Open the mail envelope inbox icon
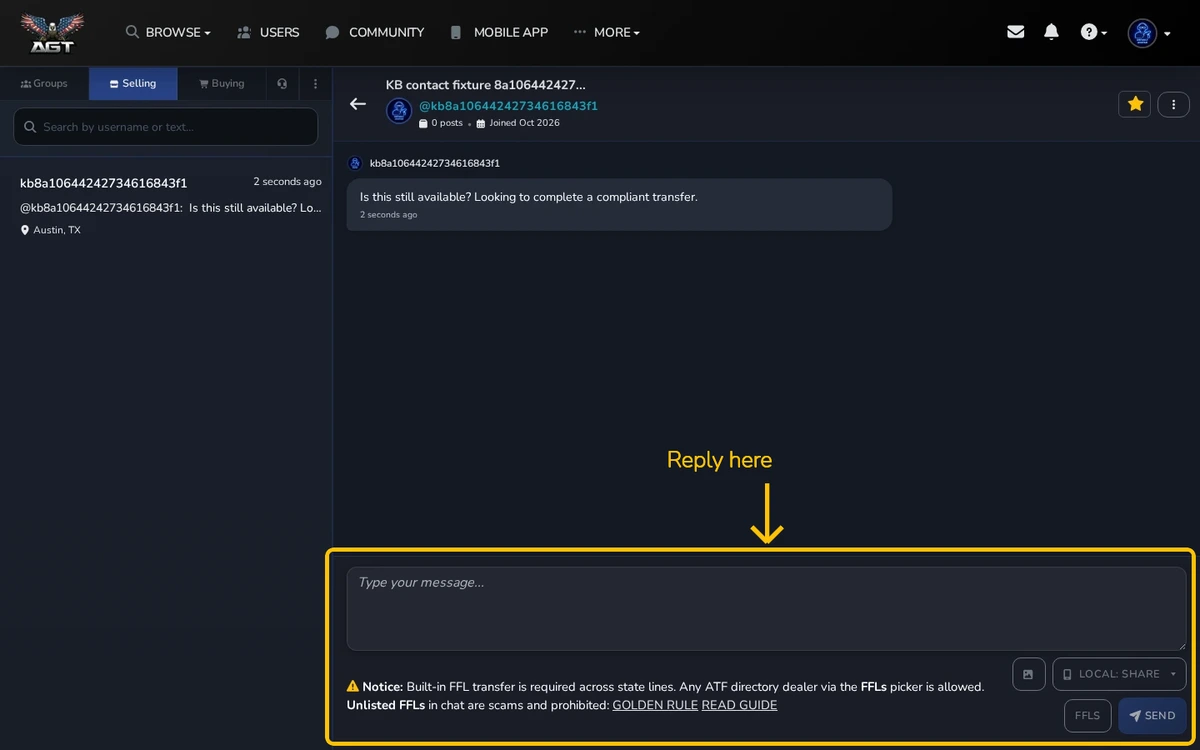The image size is (1200, 750). 1016,32
